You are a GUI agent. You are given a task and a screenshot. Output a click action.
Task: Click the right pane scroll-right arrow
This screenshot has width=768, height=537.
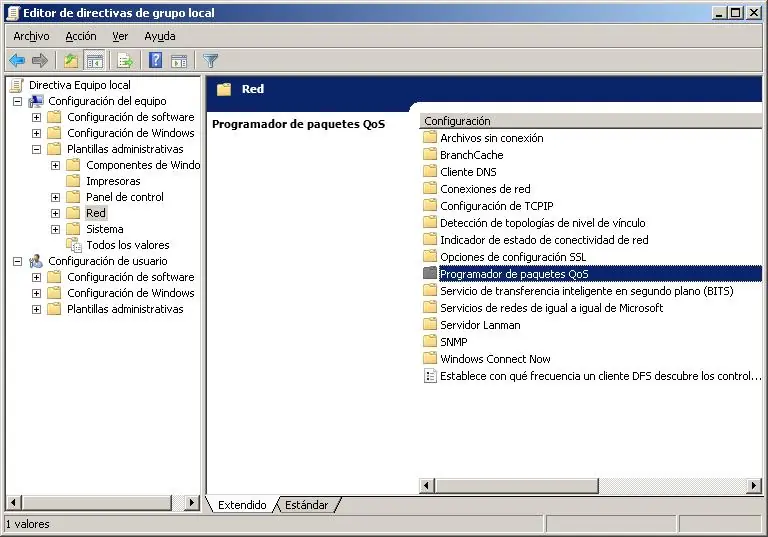[754, 486]
